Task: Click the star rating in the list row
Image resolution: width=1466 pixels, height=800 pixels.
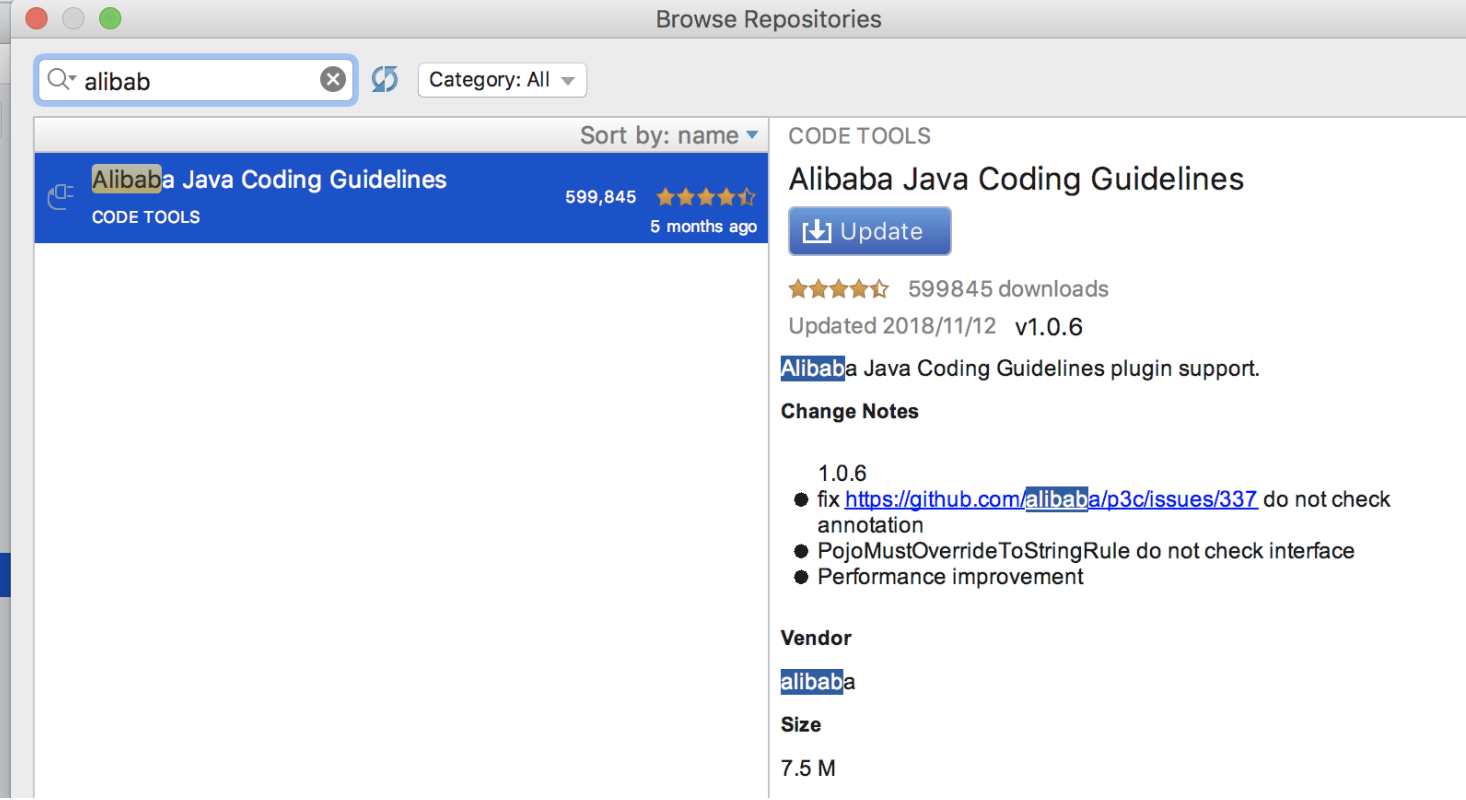Action: (x=706, y=197)
